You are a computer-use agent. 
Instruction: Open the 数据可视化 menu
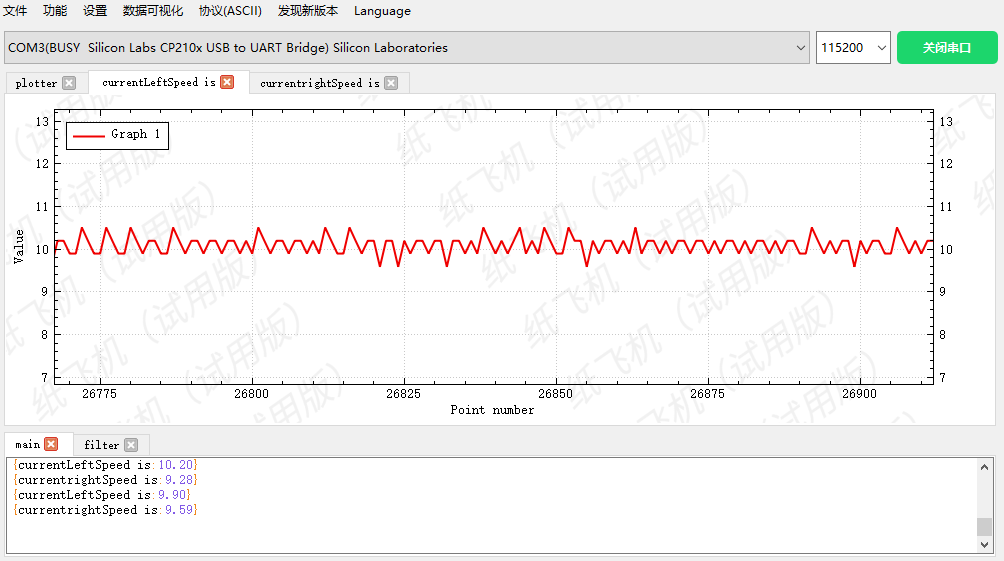coord(153,11)
